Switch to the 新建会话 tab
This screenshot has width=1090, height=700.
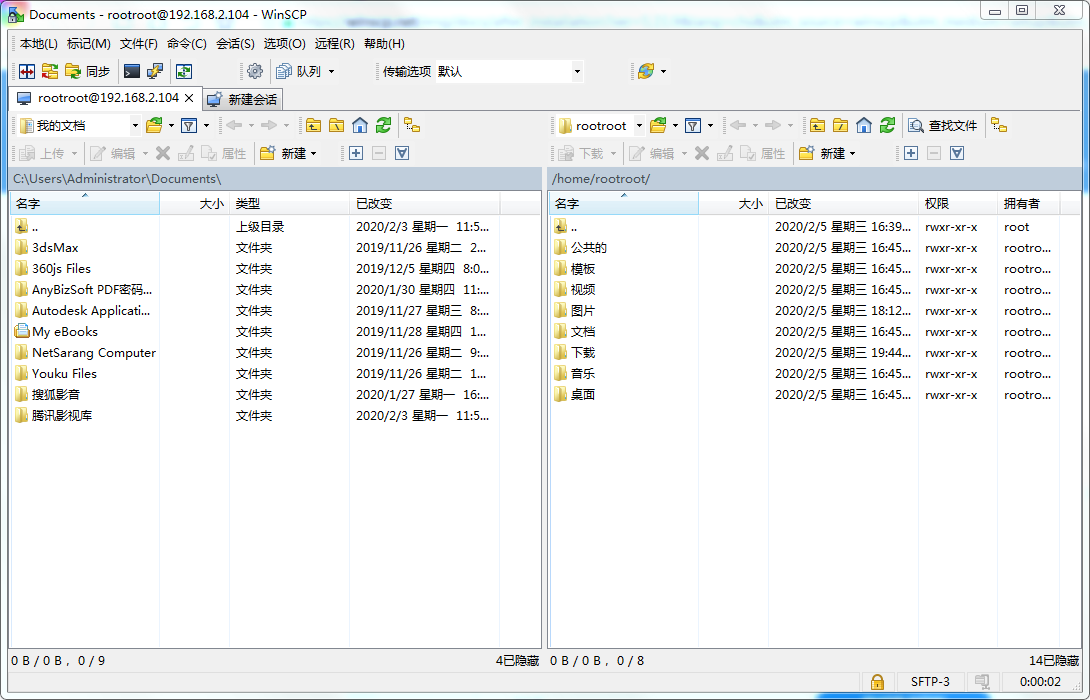pos(242,99)
